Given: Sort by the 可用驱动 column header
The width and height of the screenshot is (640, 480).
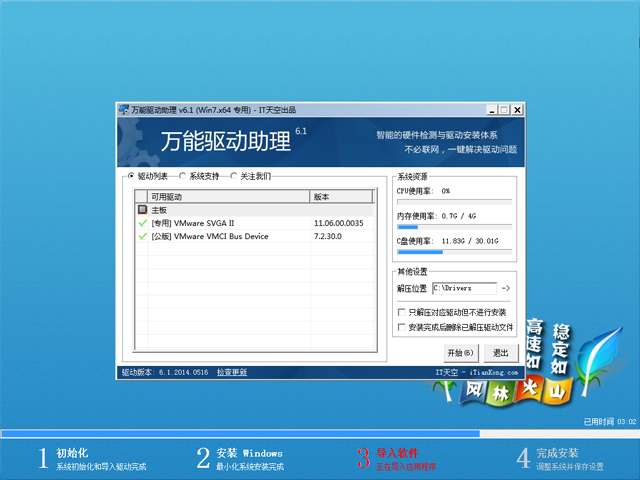Looking at the screenshot, I should click(x=225, y=197).
